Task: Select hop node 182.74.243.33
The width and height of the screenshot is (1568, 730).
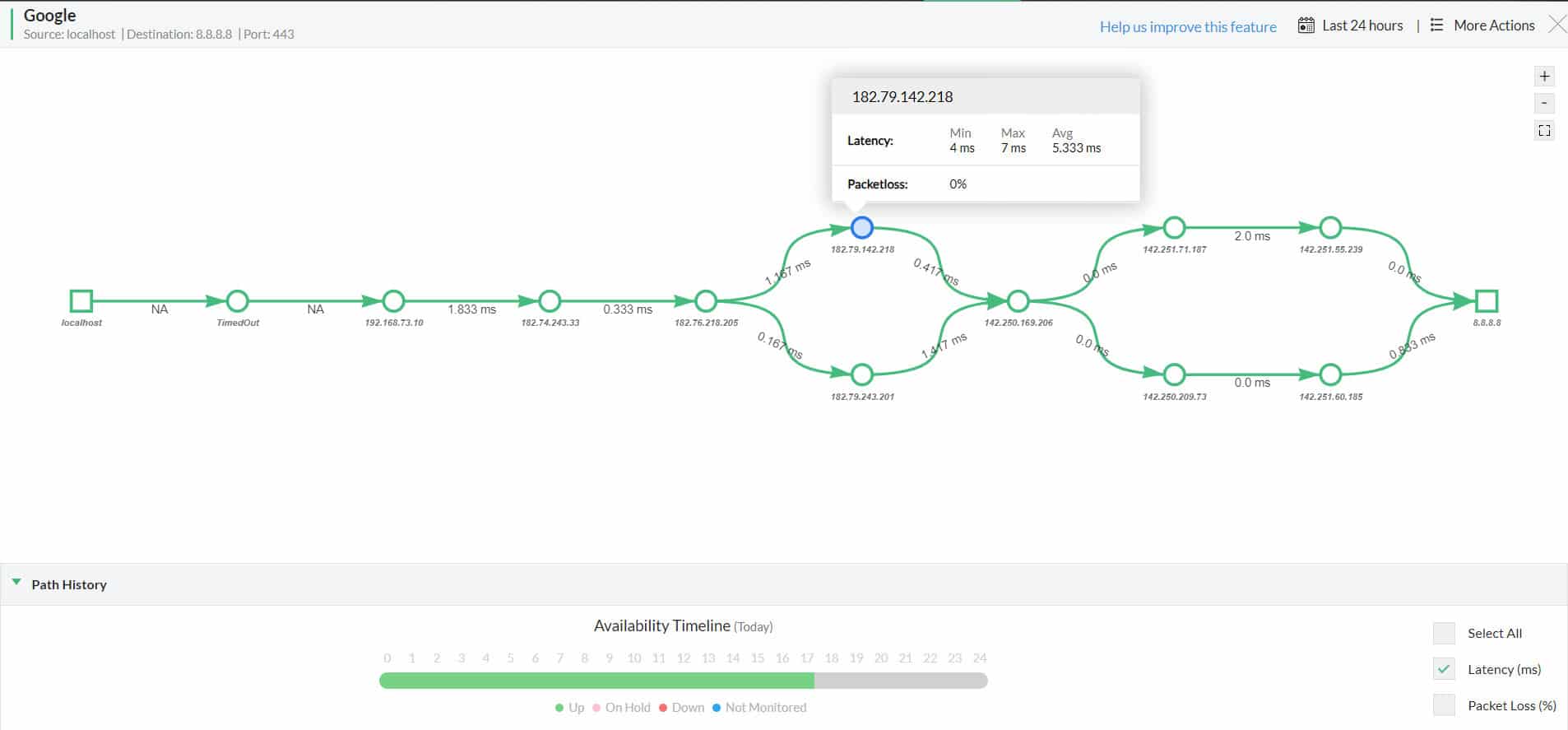Action: pos(550,301)
